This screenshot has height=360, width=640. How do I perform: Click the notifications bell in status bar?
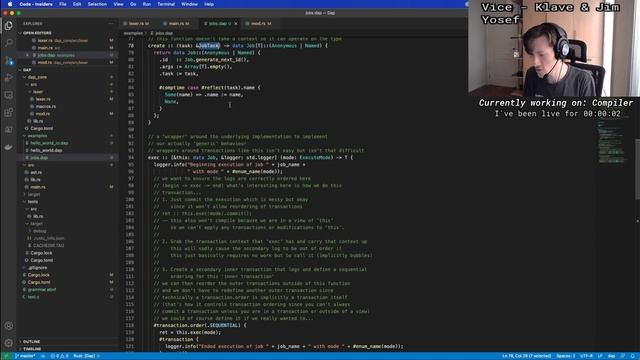633,356
